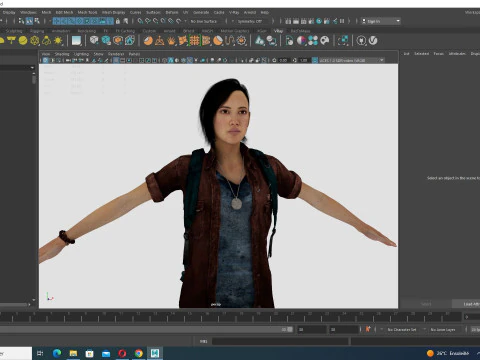Image resolution: width=480 pixels, height=360 pixels.
Task: Open the Cache menu
Action: click(x=219, y=12)
